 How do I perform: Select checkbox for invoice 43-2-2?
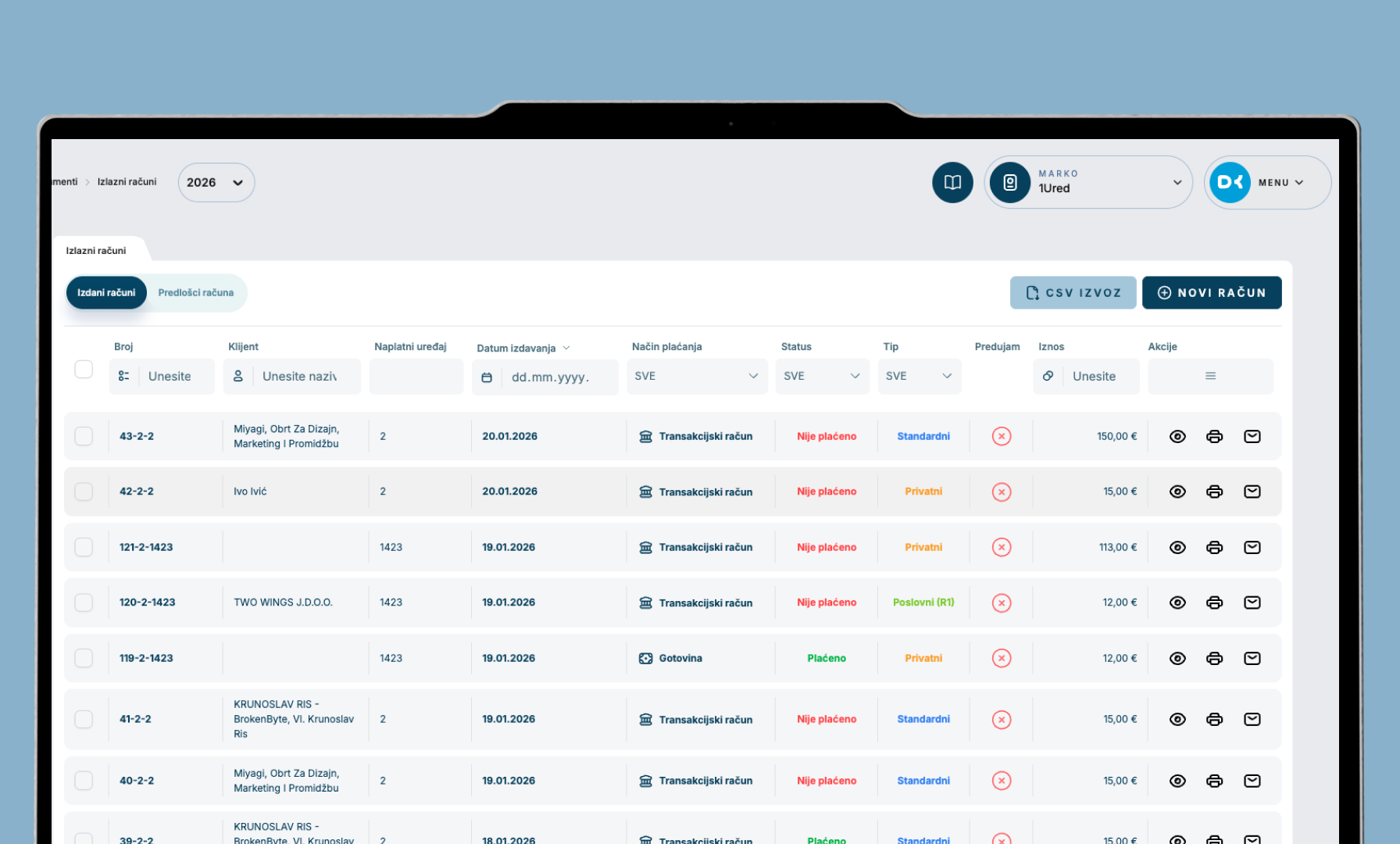(84, 436)
